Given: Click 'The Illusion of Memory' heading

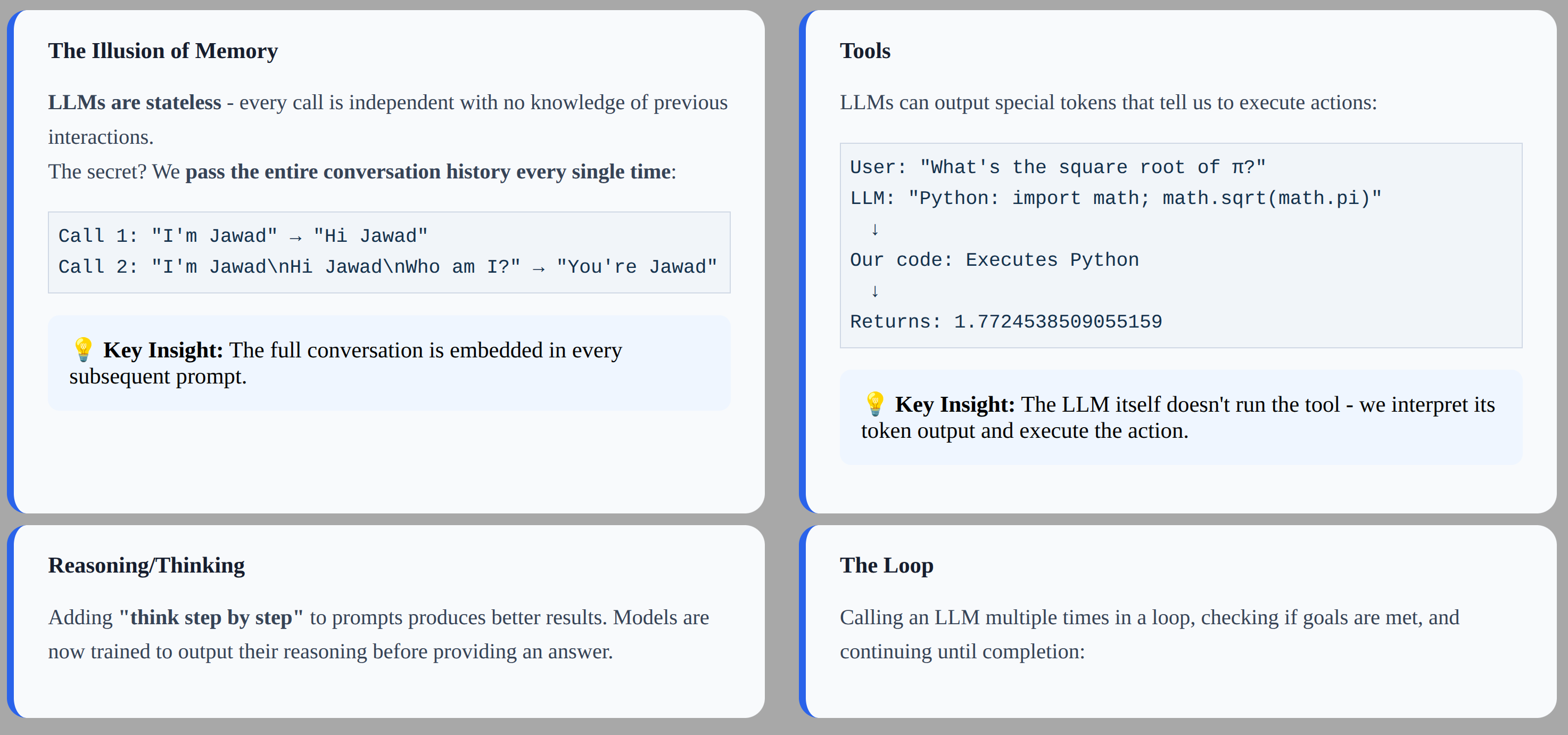Looking at the screenshot, I should (163, 51).
